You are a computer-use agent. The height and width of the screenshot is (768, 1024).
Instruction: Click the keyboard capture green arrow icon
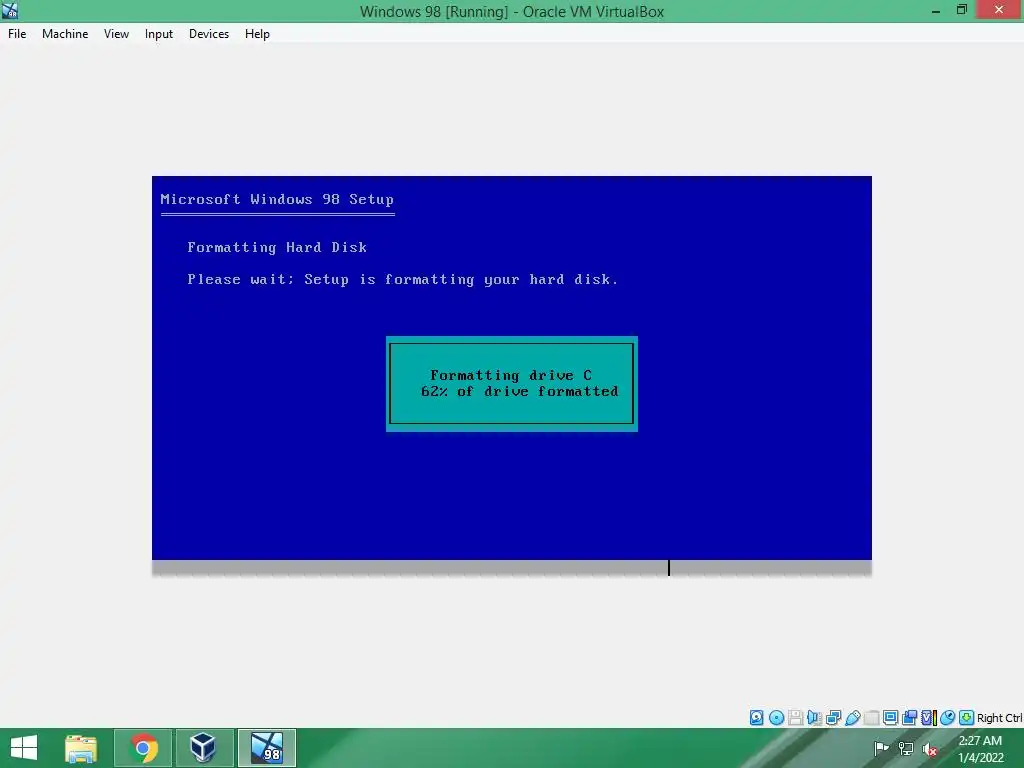click(x=967, y=718)
